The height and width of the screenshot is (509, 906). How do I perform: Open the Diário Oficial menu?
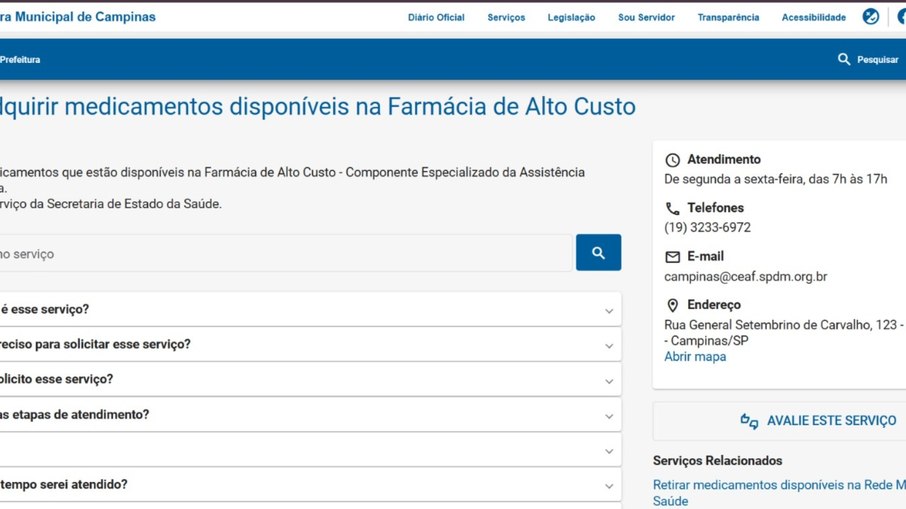point(436,17)
